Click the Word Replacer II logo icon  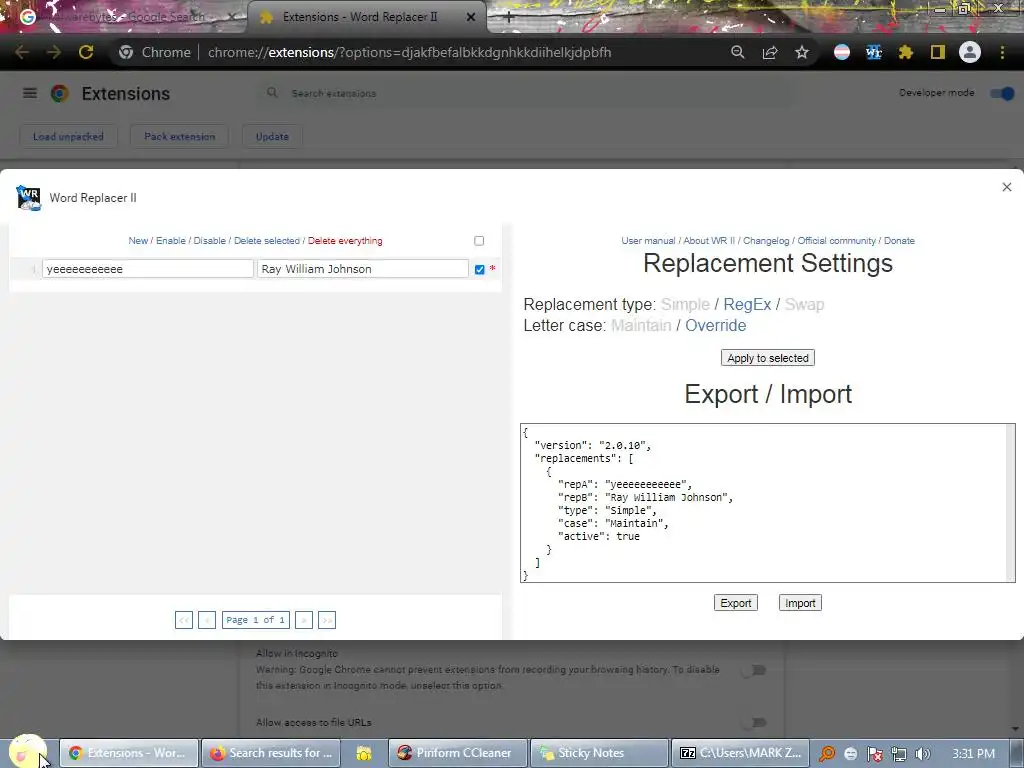pyautogui.click(x=29, y=198)
